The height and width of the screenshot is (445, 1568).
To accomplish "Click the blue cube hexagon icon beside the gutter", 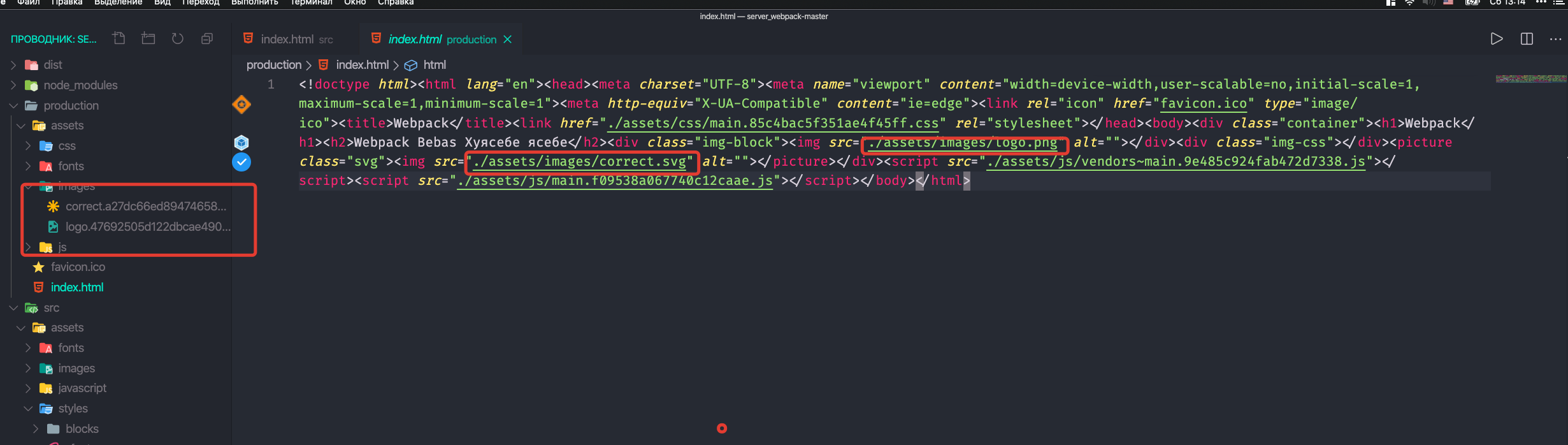I will [241, 142].
